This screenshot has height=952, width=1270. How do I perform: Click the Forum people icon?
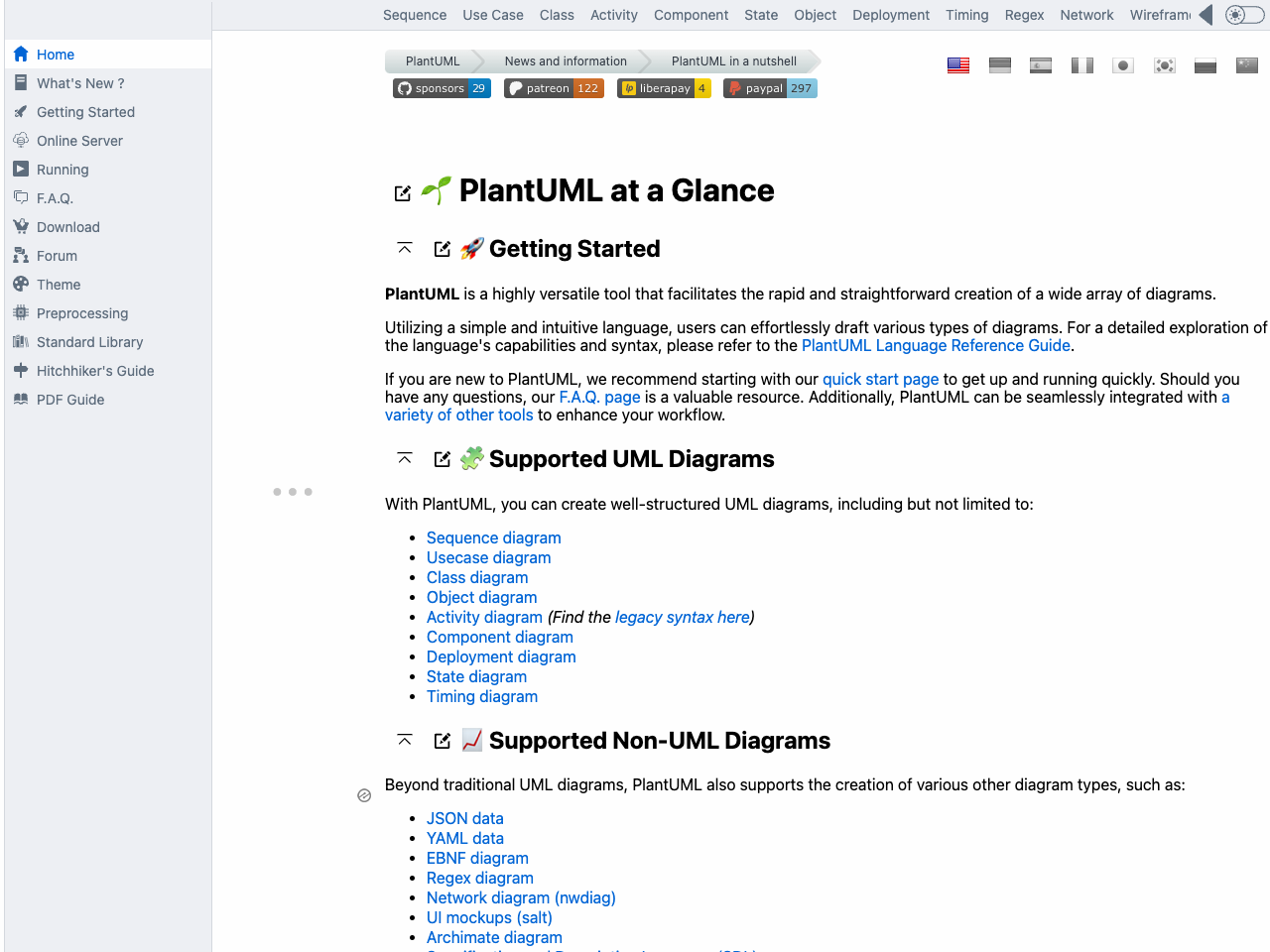coord(21,256)
